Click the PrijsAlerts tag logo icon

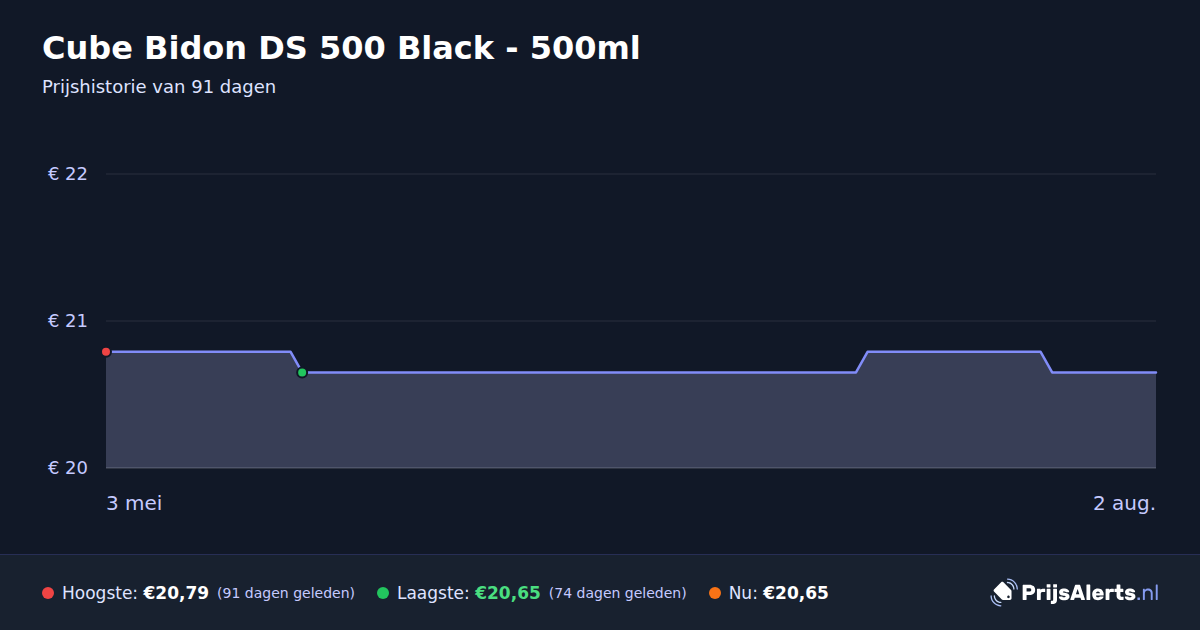point(1003,593)
